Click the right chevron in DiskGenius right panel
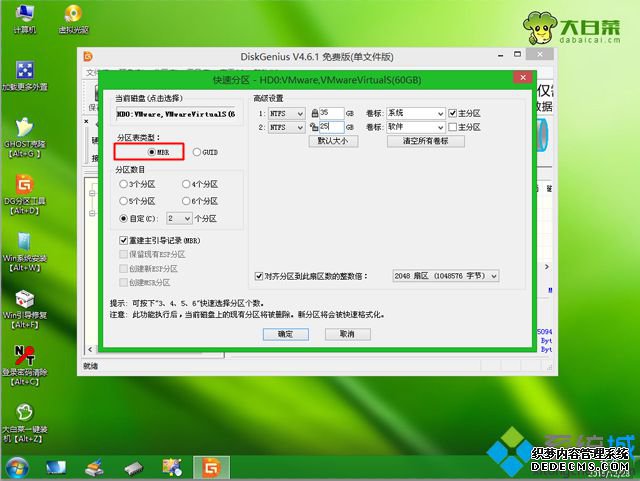Screen dimensions: 640x481 [x=547, y=267]
